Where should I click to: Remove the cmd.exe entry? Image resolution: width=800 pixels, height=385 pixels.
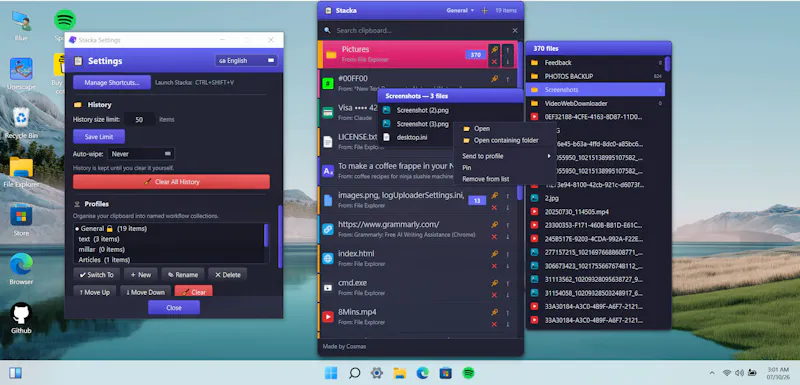(494, 295)
